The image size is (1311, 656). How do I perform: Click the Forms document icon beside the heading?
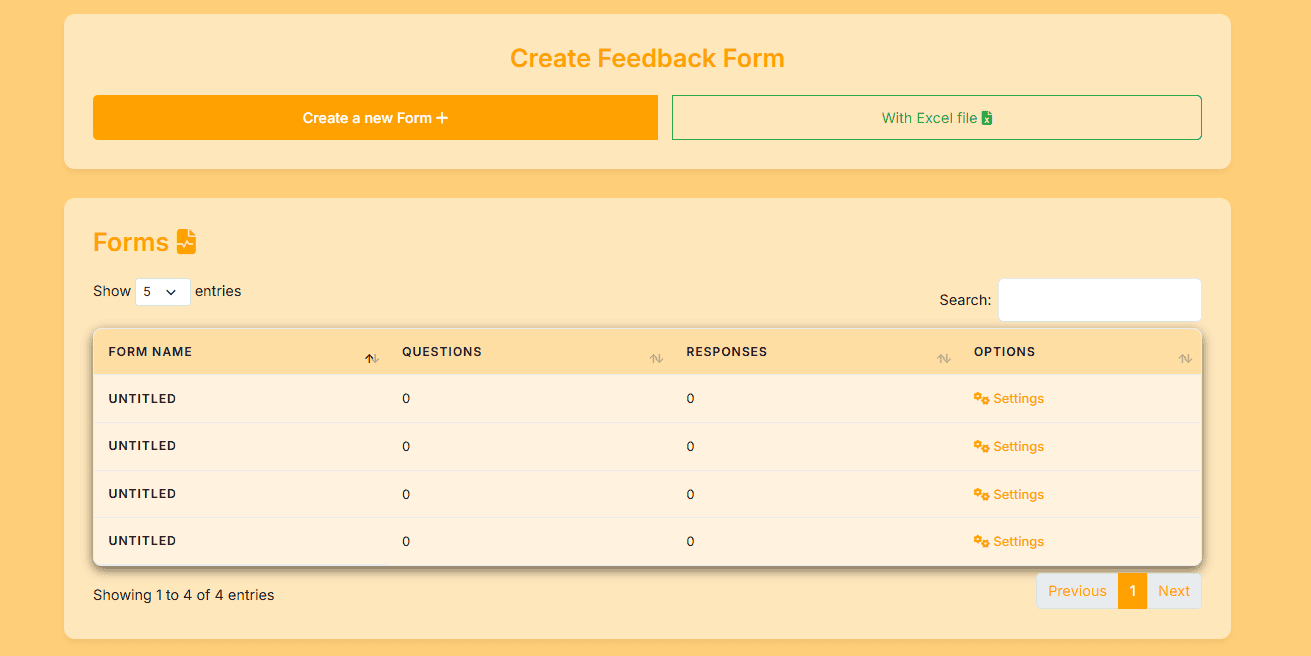tap(187, 242)
